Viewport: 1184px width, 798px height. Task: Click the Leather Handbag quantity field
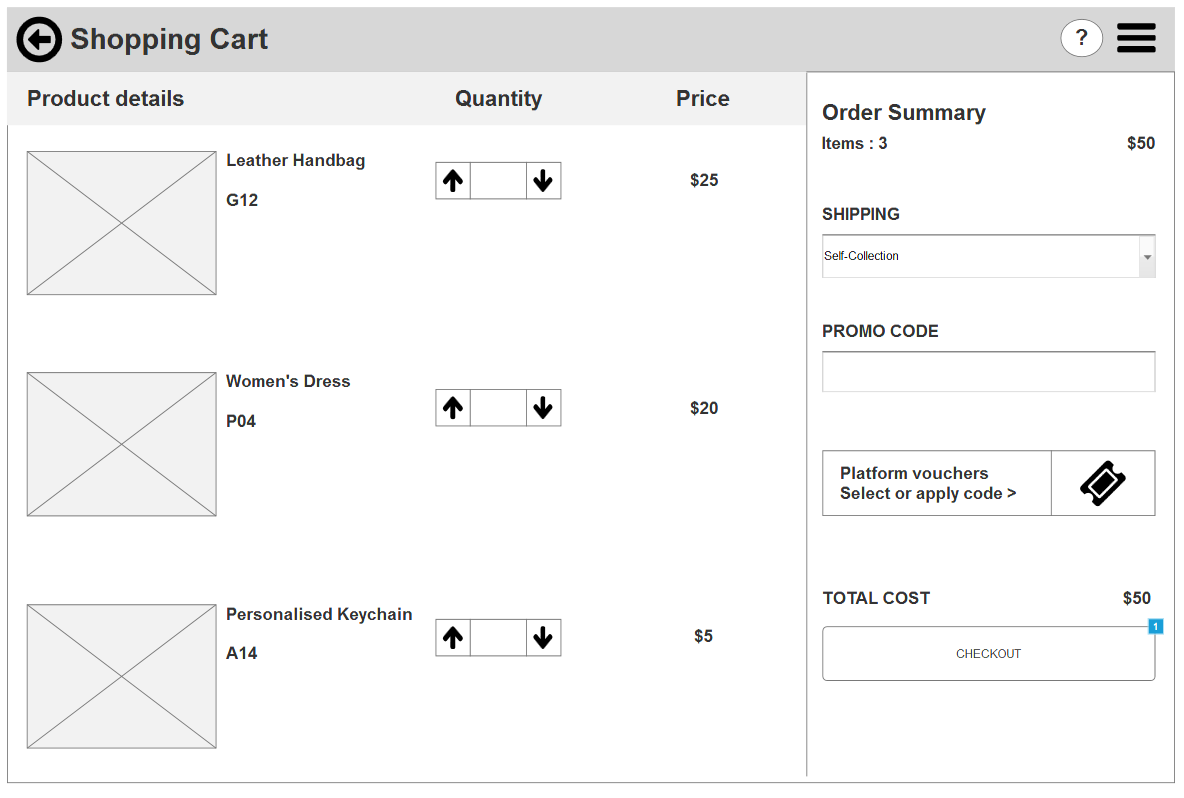[x=498, y=181]
